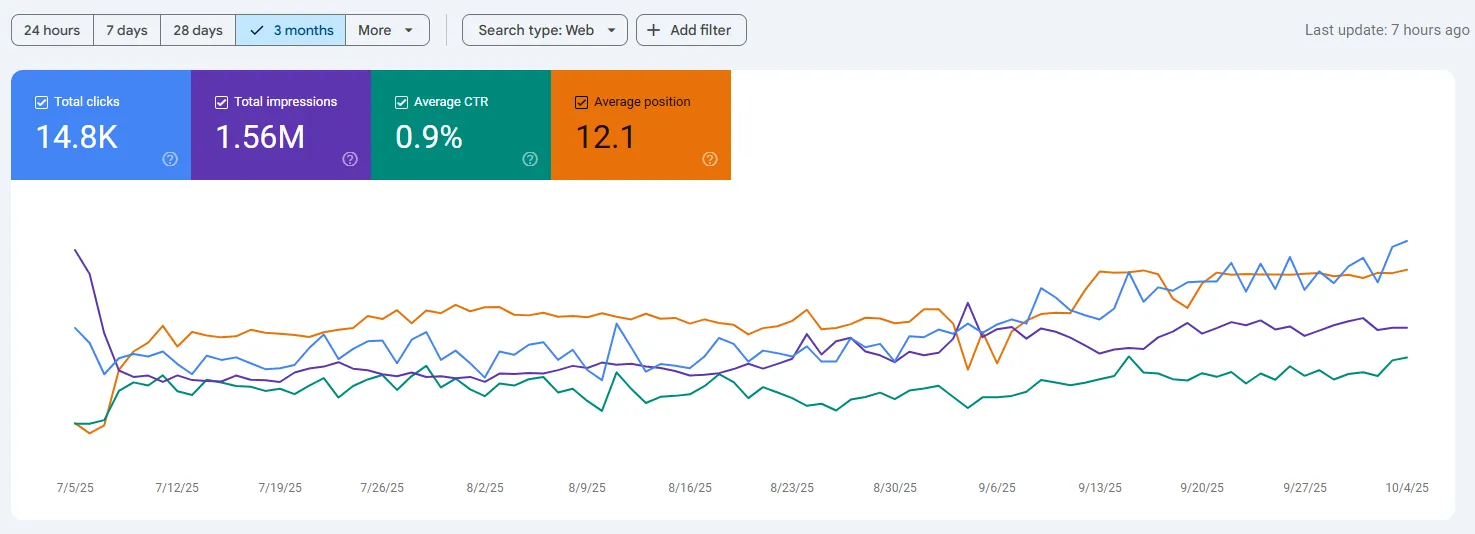Click the Add filter button

tap(691, 30)
